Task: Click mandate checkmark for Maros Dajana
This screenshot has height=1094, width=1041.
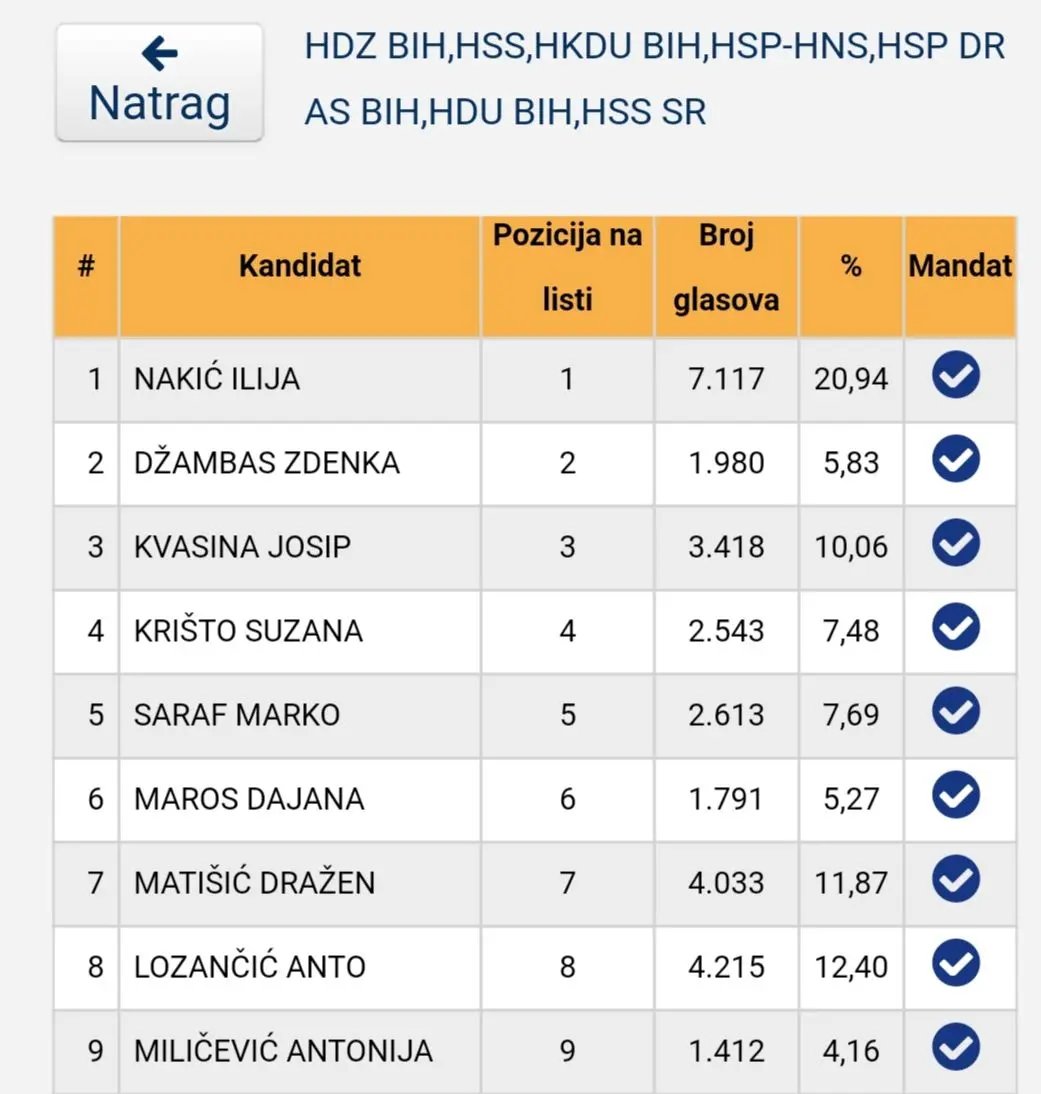Action: 955,797
